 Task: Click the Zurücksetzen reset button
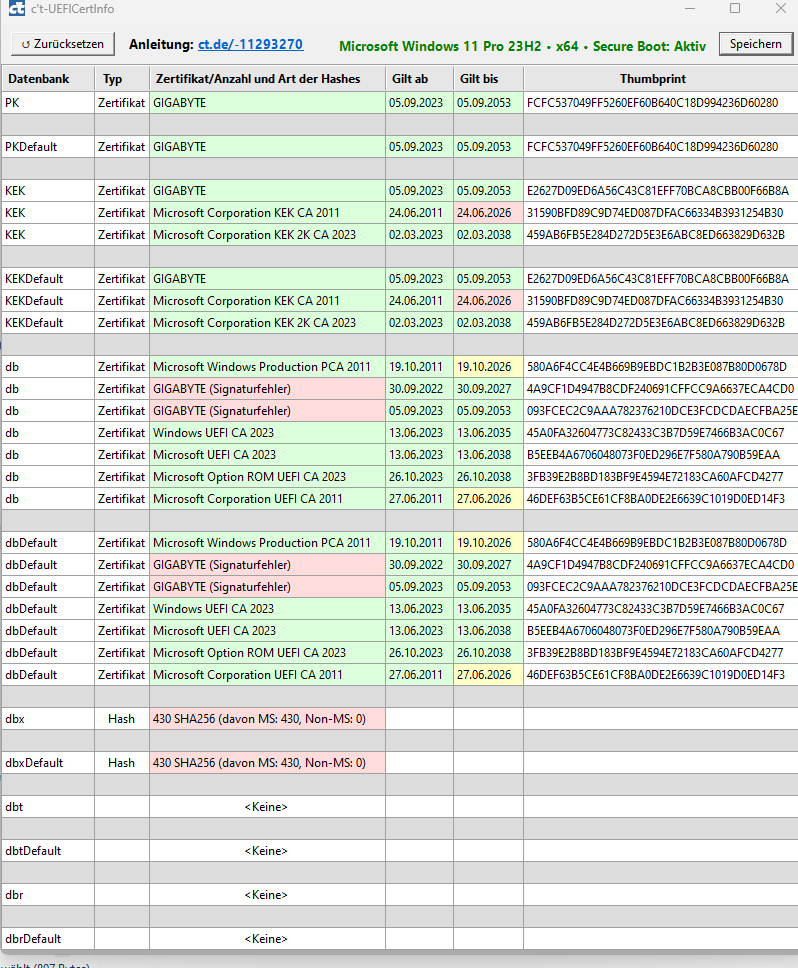click(63, 44)
